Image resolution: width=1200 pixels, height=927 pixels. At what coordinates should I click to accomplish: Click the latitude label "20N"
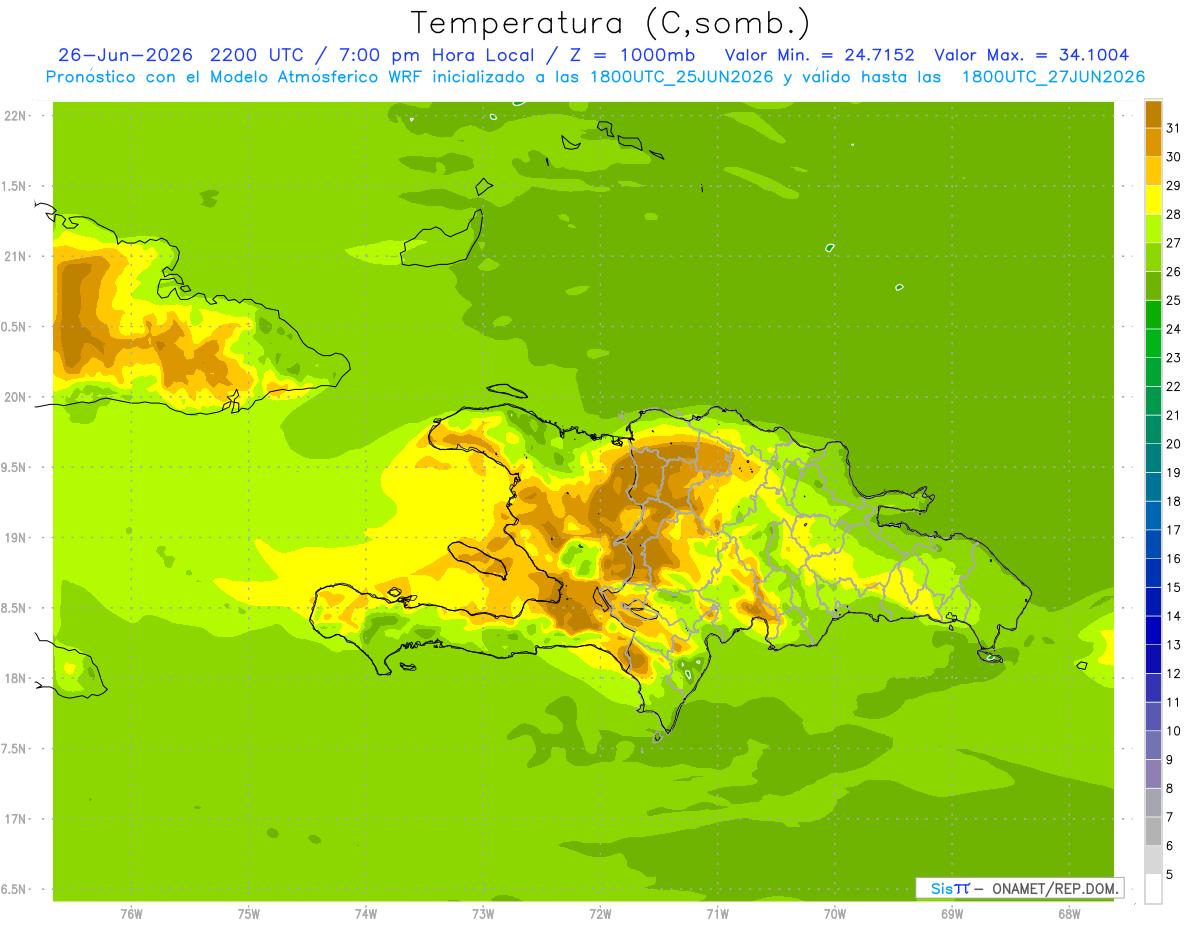16,397
